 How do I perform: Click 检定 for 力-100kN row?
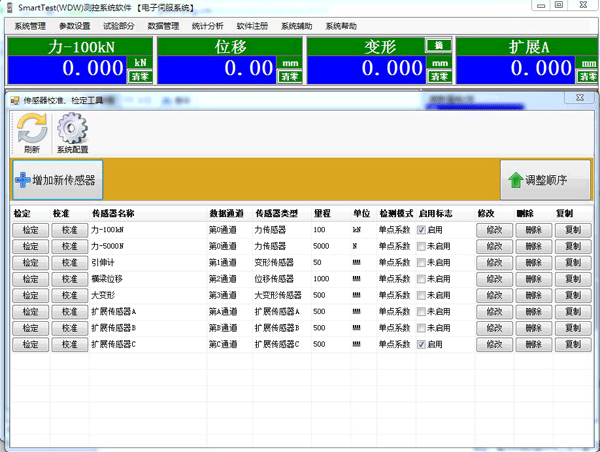click(30, 230)
